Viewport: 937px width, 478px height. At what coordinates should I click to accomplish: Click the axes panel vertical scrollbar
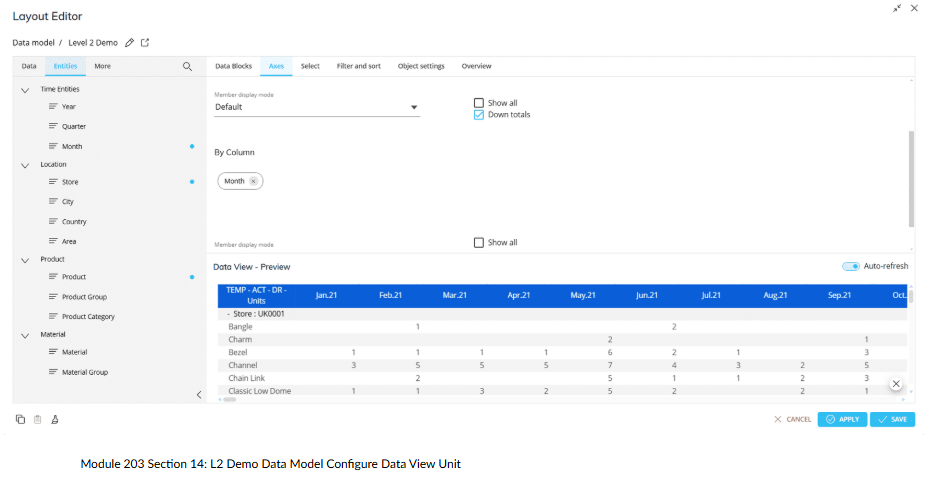point(911,179)
